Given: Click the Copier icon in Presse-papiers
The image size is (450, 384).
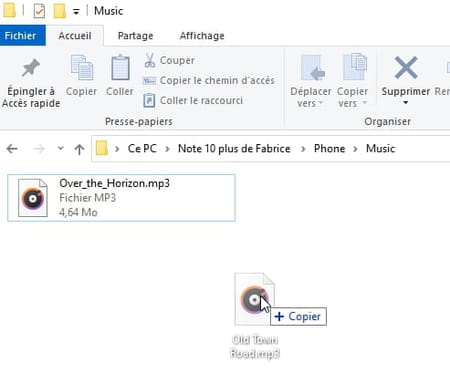Looking at the screenshot, I should [81, 68].
